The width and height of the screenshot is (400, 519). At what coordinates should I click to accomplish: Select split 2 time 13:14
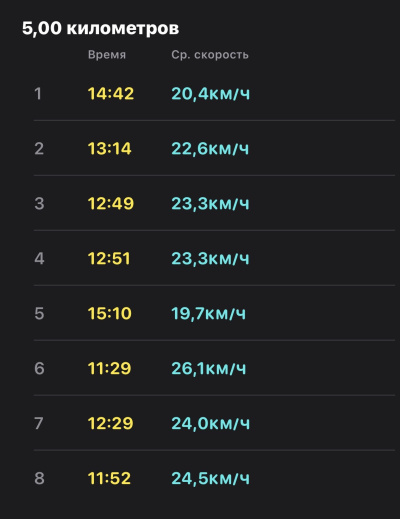(110, 148)
